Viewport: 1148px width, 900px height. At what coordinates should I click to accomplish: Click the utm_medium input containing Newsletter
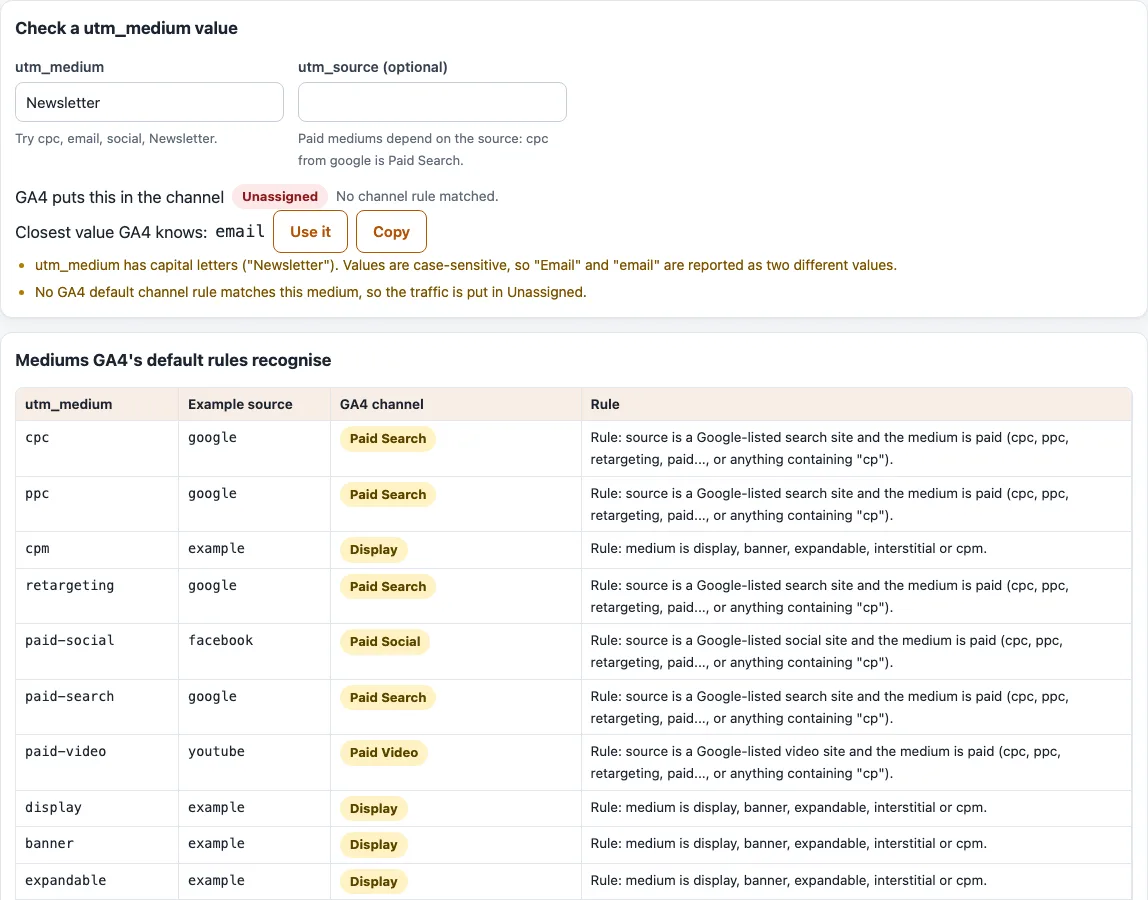[149, 102]
